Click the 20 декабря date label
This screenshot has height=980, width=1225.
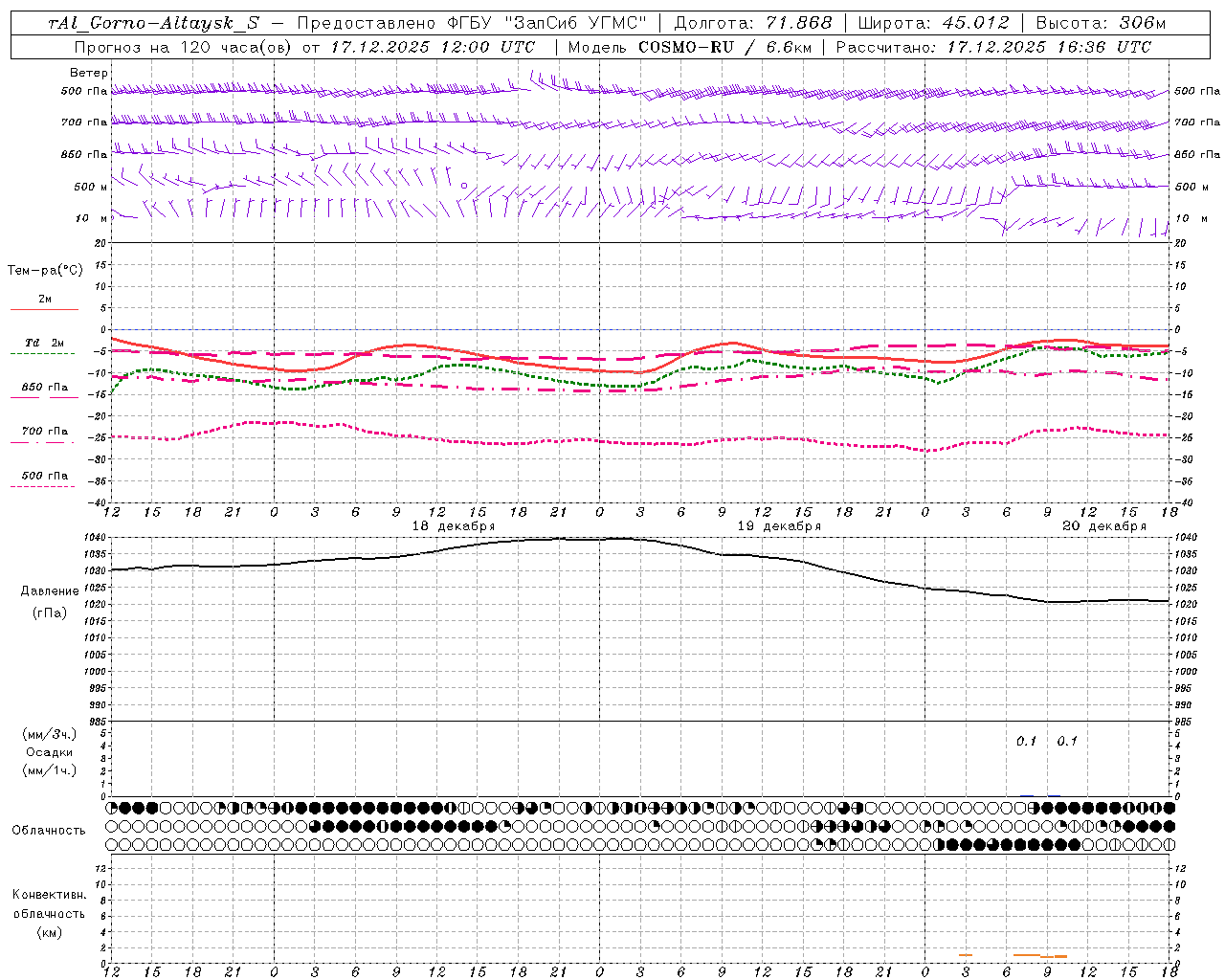click(x=1104, y=526)
